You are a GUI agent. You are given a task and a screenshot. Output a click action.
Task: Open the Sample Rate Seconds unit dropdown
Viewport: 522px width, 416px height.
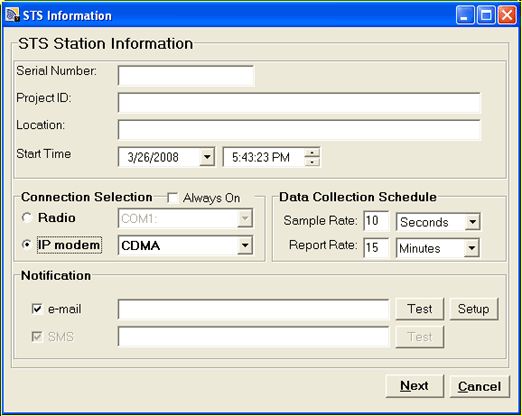pyautogui.click(x=472, y=222)
